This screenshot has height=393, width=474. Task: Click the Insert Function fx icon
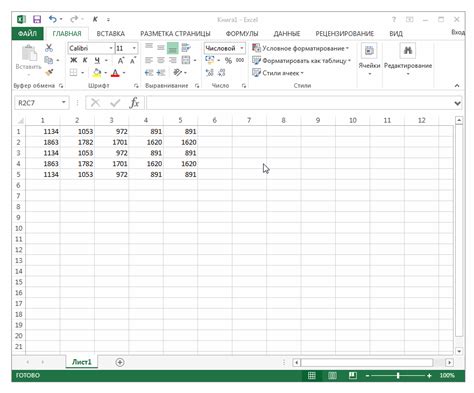click(x=134, y=103)
